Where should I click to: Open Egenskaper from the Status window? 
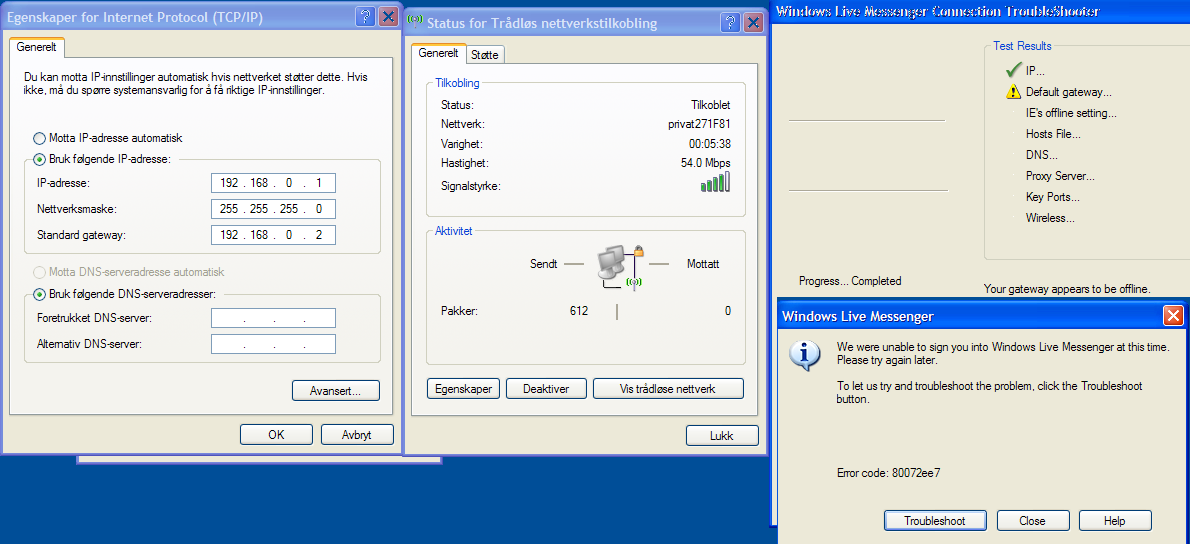coord(464,388)
